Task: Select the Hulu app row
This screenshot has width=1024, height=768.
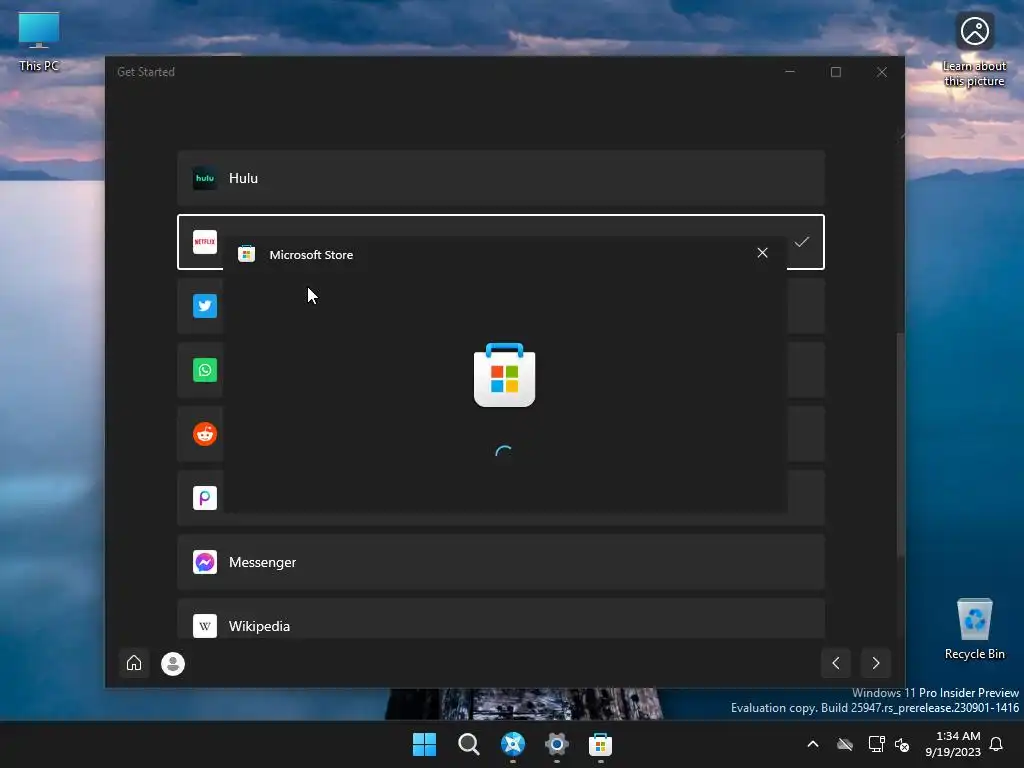Action: (500, 178)
